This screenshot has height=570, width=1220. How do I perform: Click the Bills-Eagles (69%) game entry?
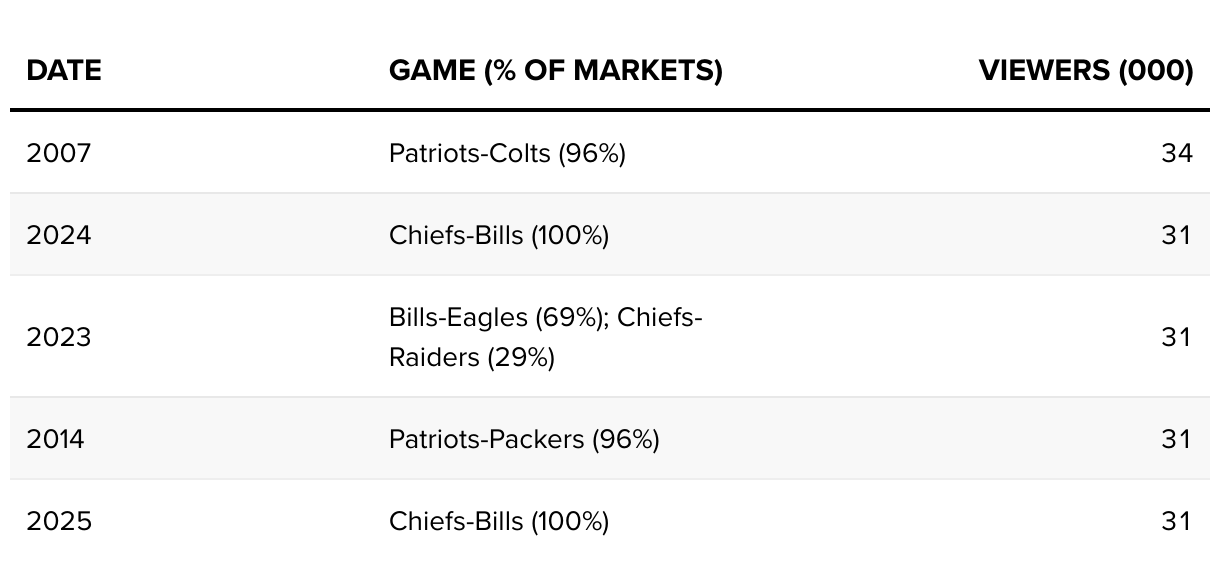(498, 317)
